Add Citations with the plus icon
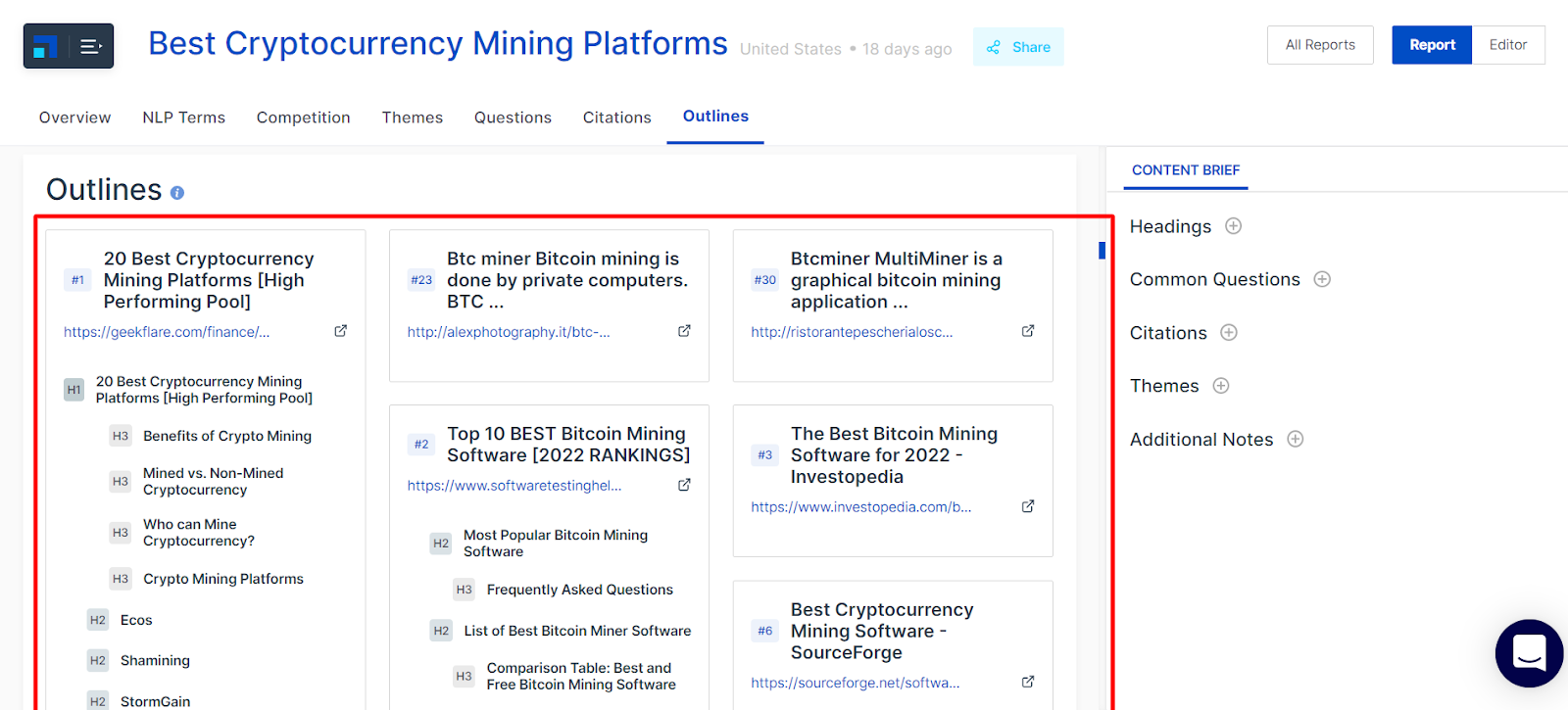 pyautogui.click(x=1229, y=332)
